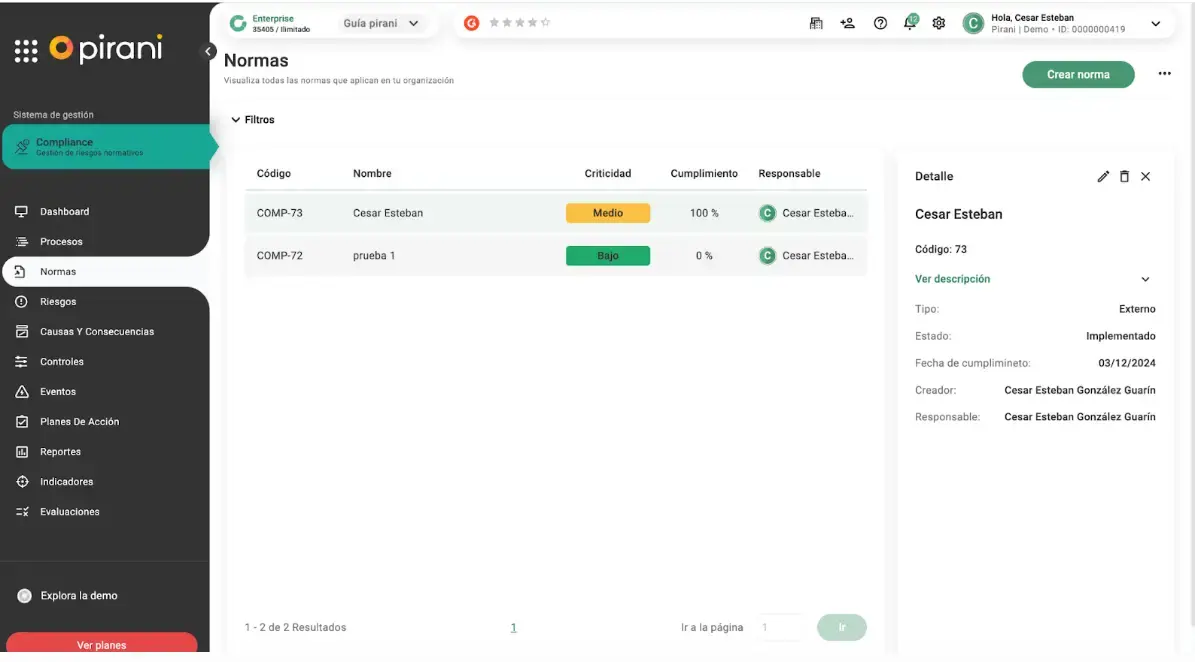Open the notifications bell icon

910,23
